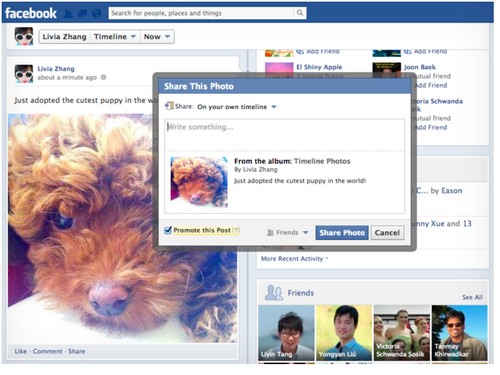Open messages icon in top bar

pyautogui.click(x=82, y=14)
